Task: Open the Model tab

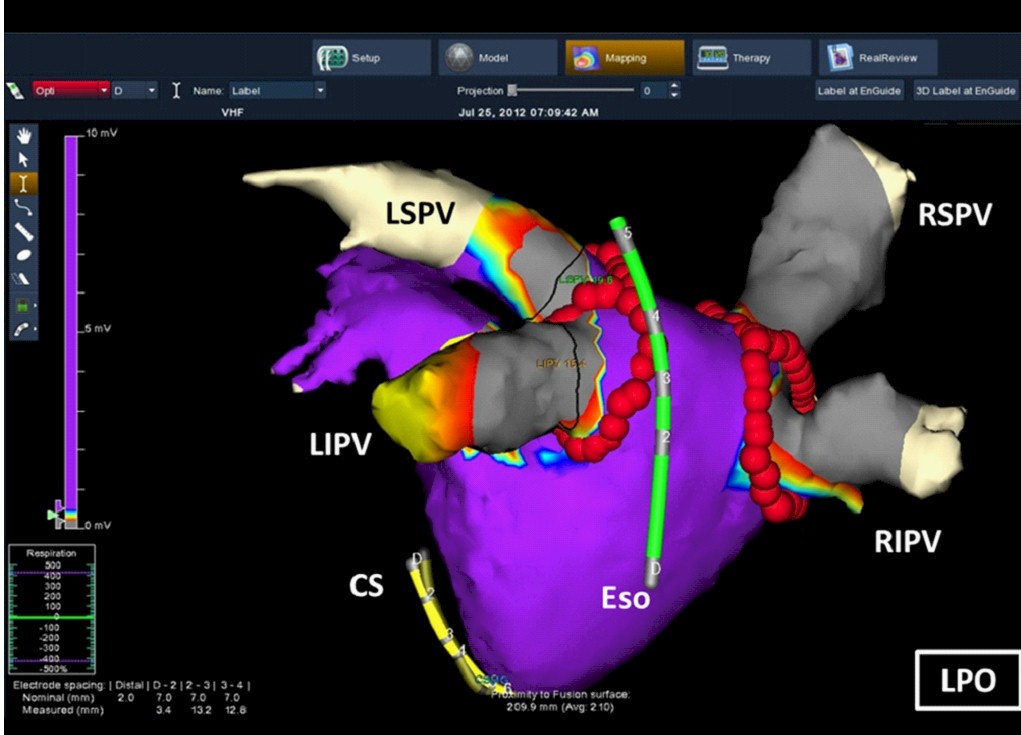Action: point(497,58)
